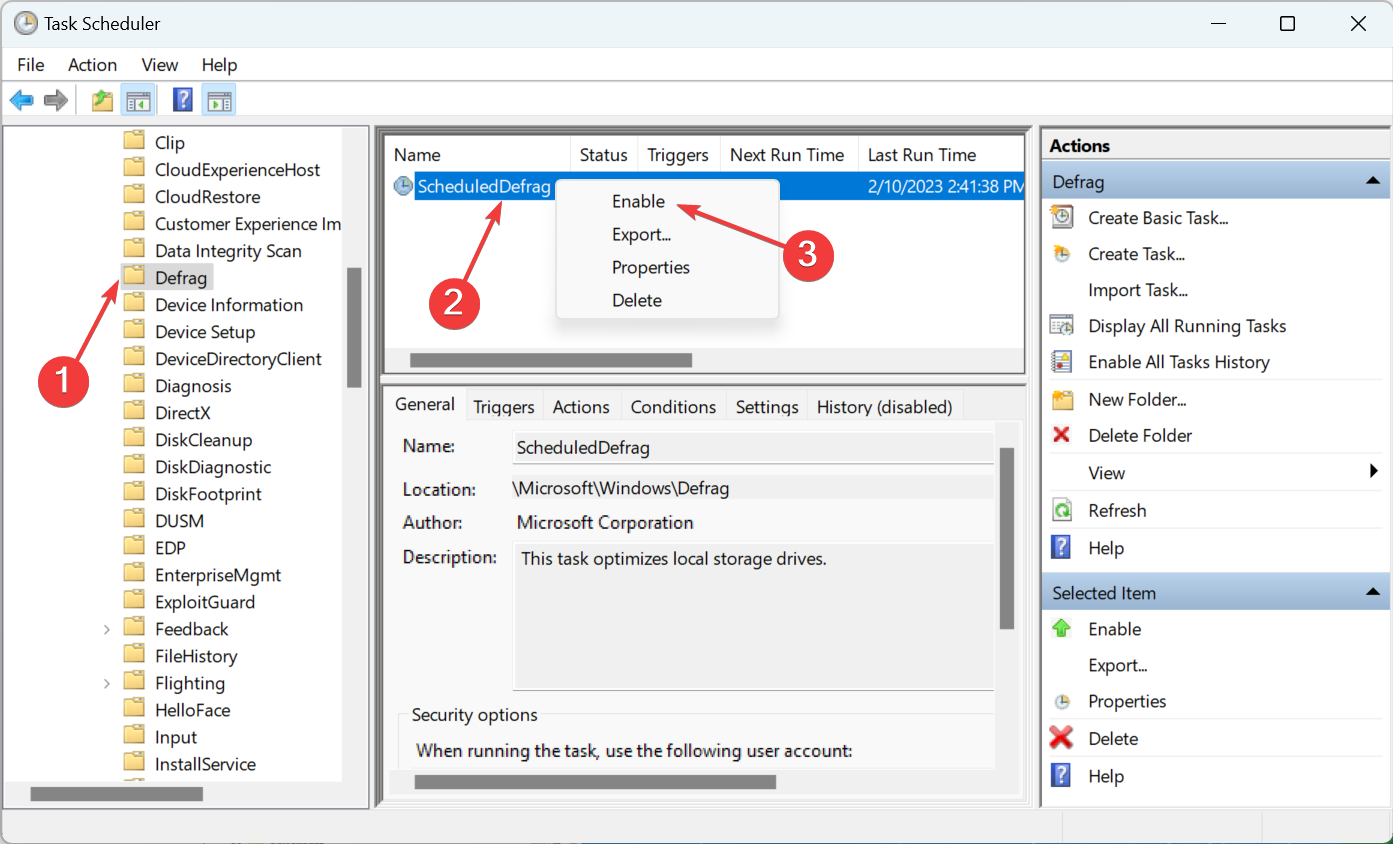The width and height of the screenshot is (1393, 844).
Task: Click the Properties clock icon in Selected Item
Action: point(1062,701)
